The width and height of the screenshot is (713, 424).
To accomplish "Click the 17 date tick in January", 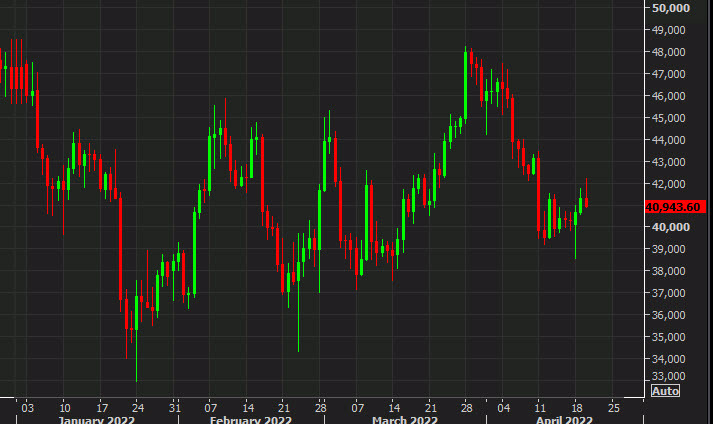I will 101,408.
